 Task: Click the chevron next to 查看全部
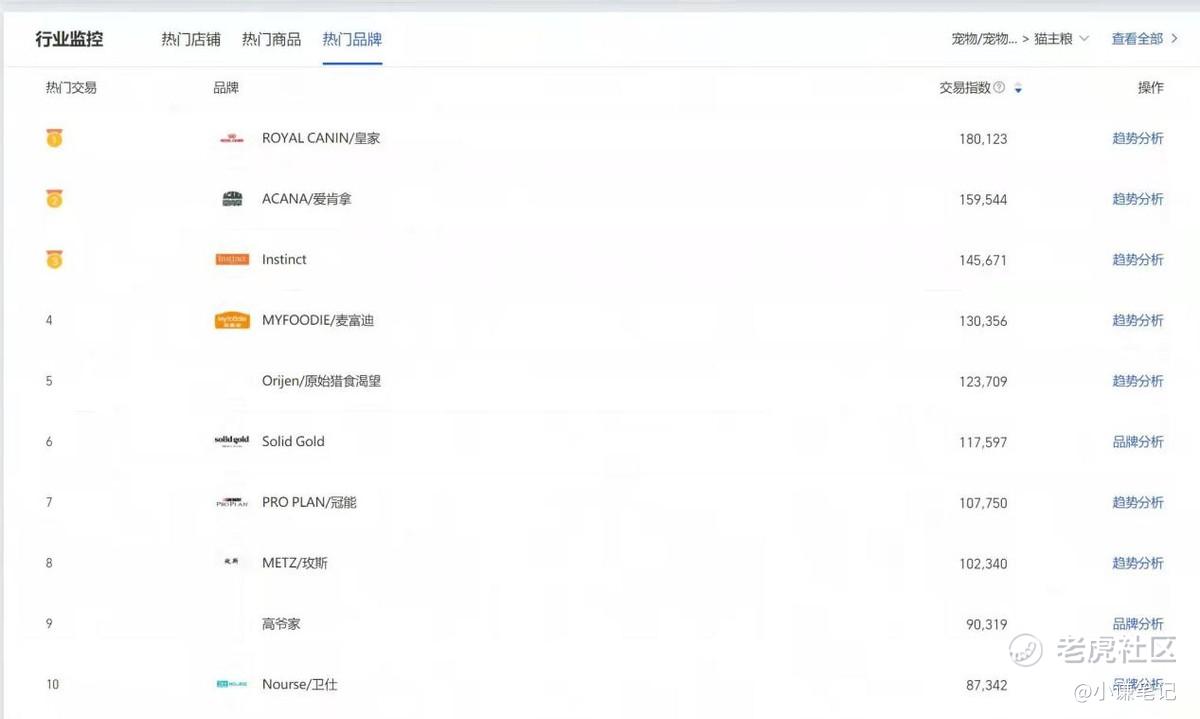(1174, 39)
